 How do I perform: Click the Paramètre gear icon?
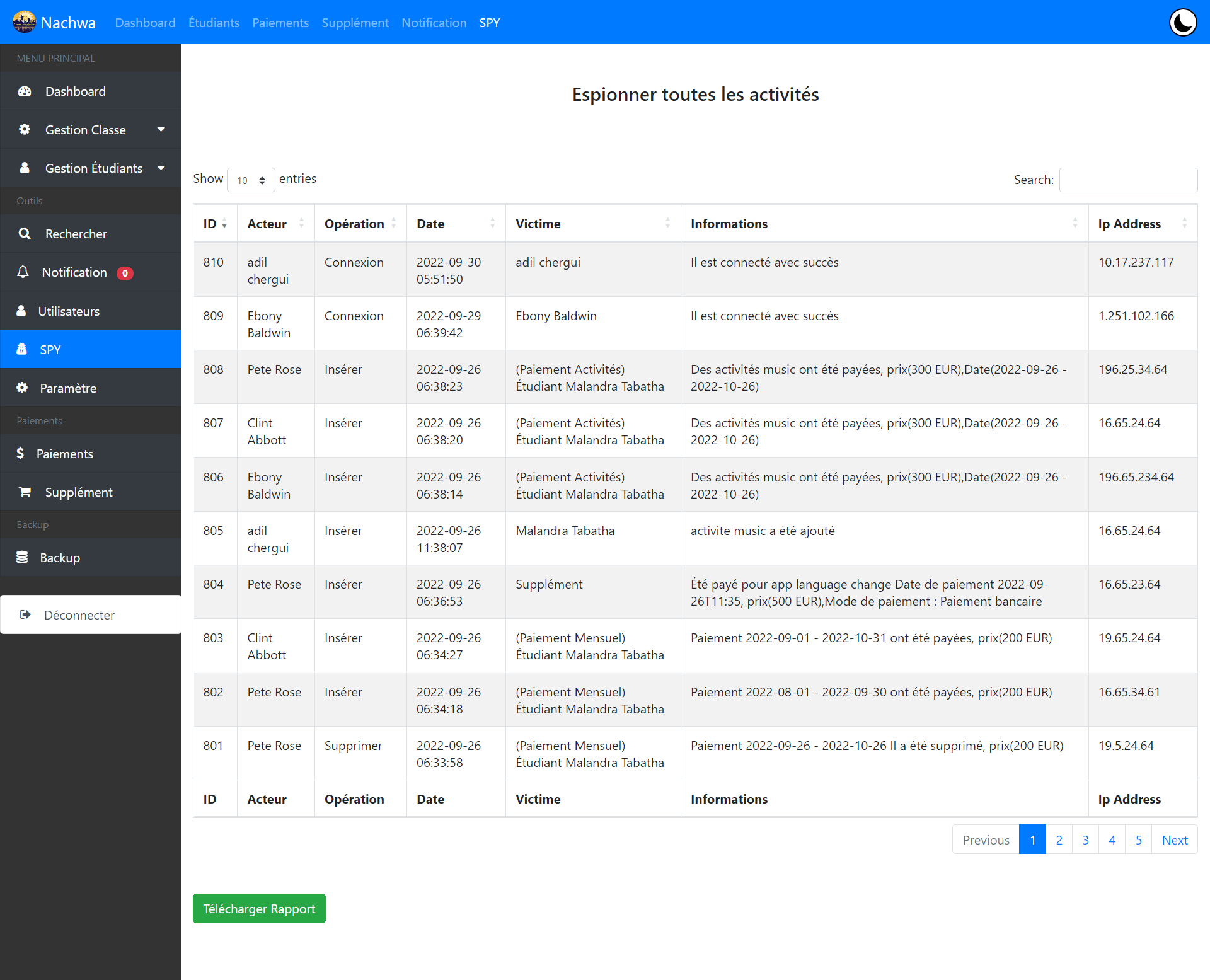(x=22, y=388)
